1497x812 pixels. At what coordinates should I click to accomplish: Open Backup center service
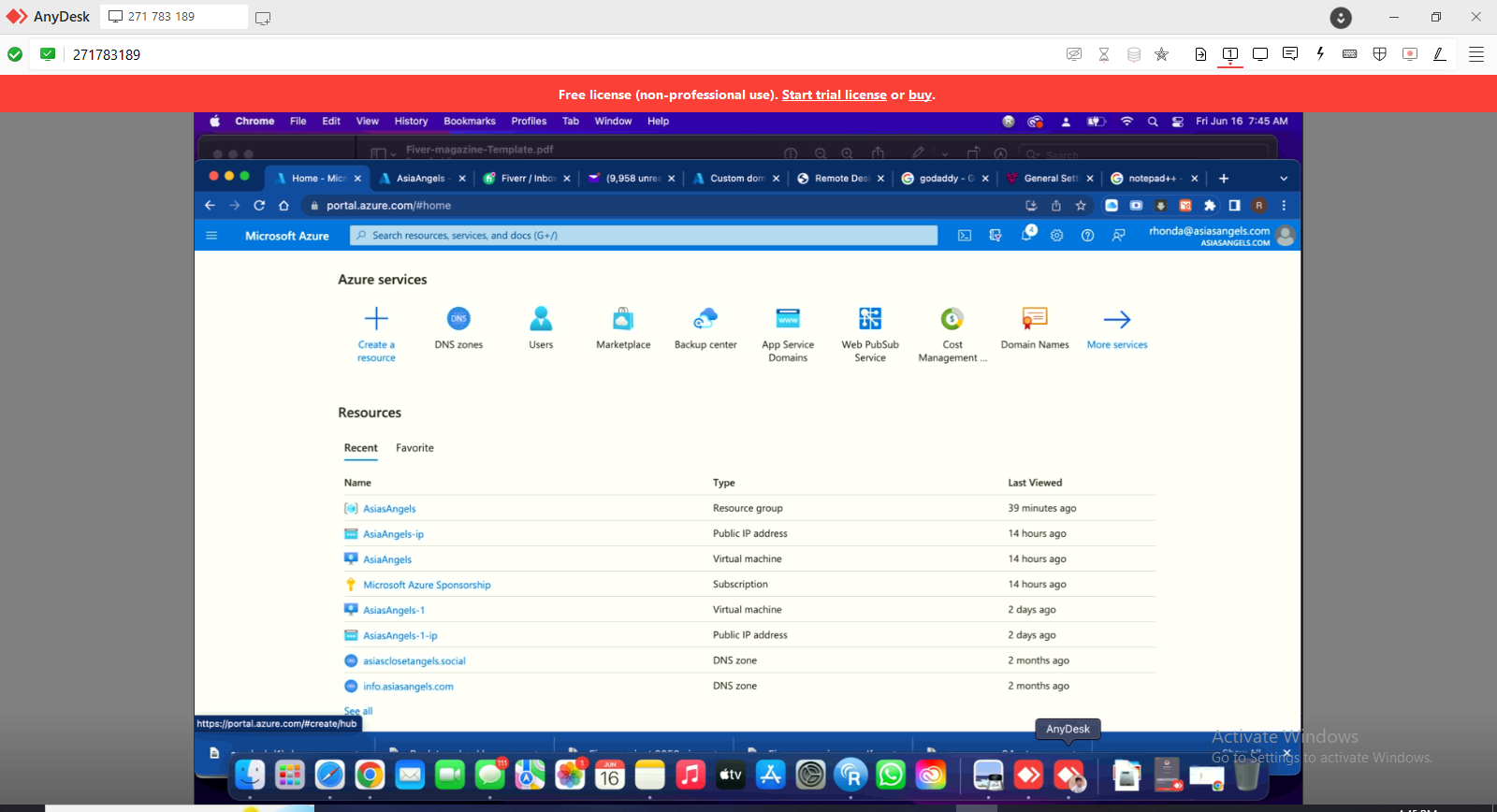point(705,328)
